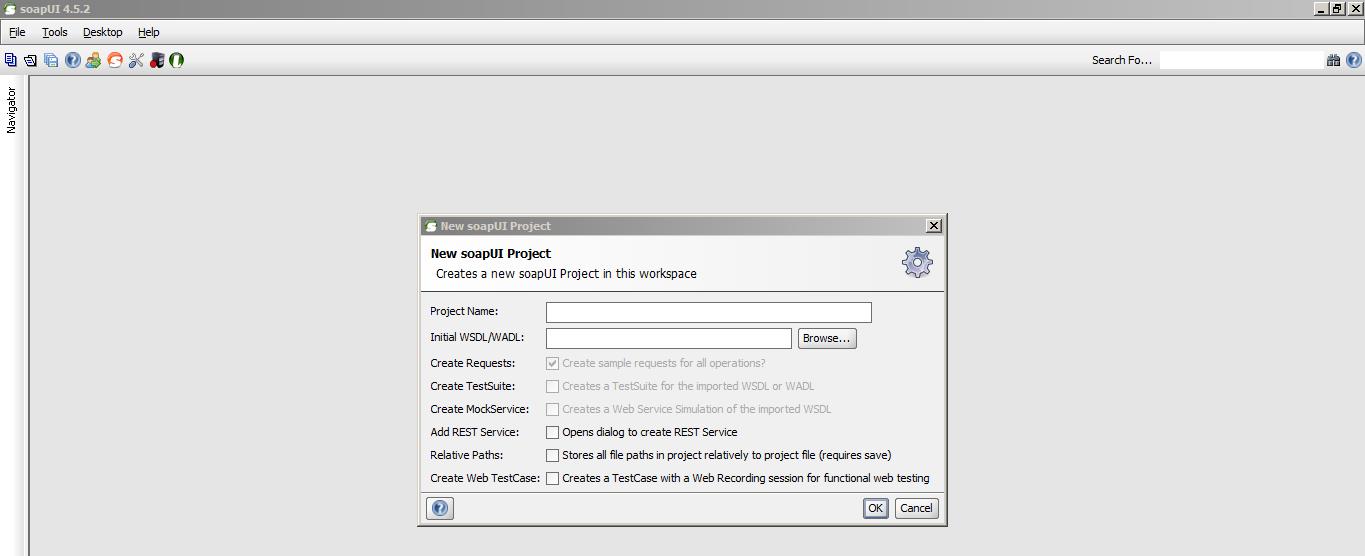Open the Help menu
The image size is (1365, 556).
coord(149,32)
